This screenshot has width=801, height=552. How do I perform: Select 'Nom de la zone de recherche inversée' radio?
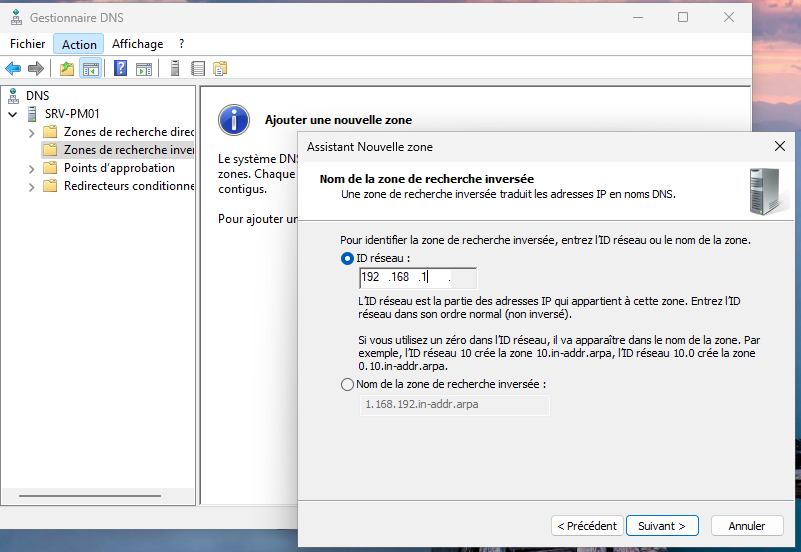pos(348,384)
